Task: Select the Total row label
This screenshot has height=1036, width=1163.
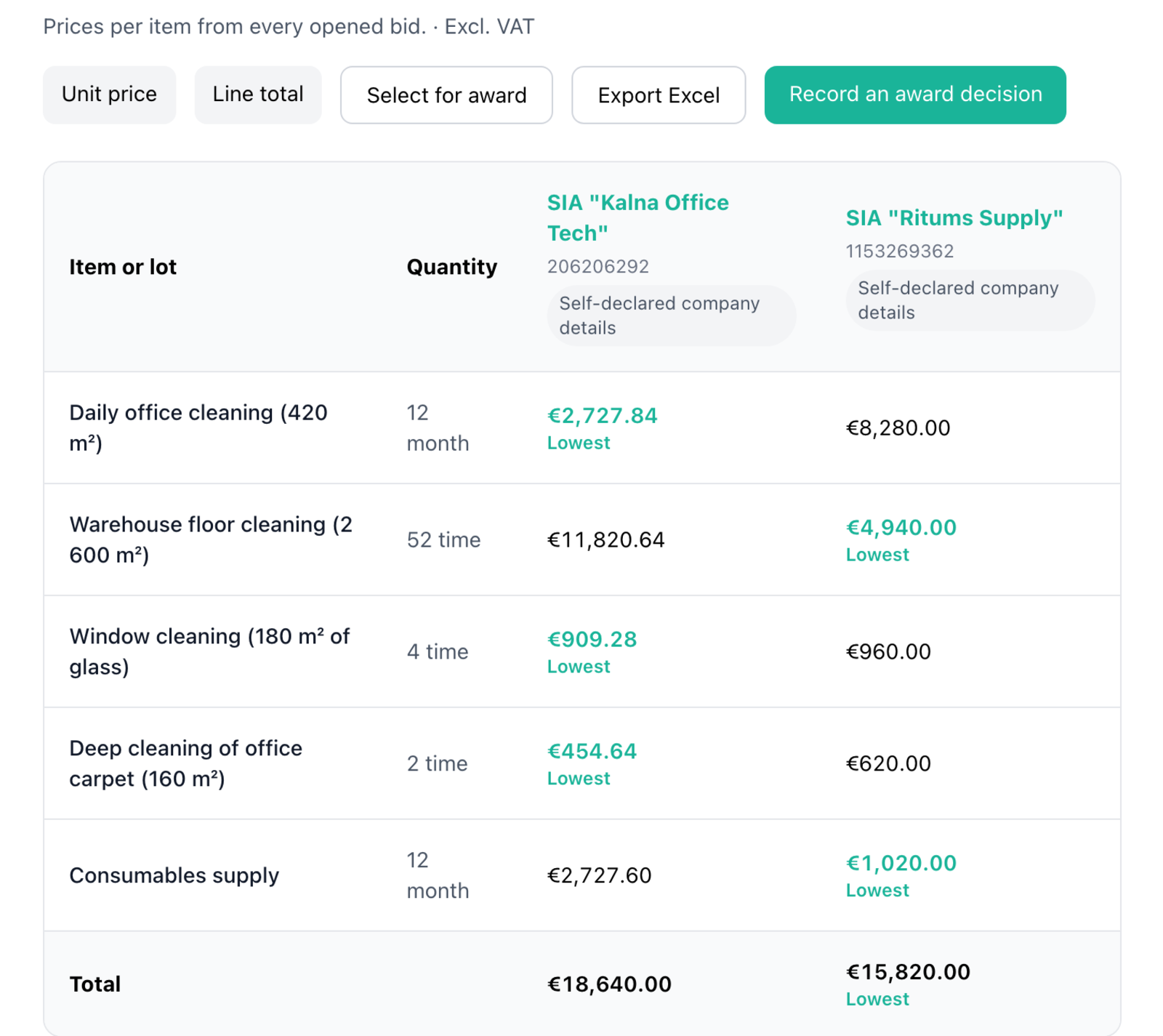Action: point(95,984)
